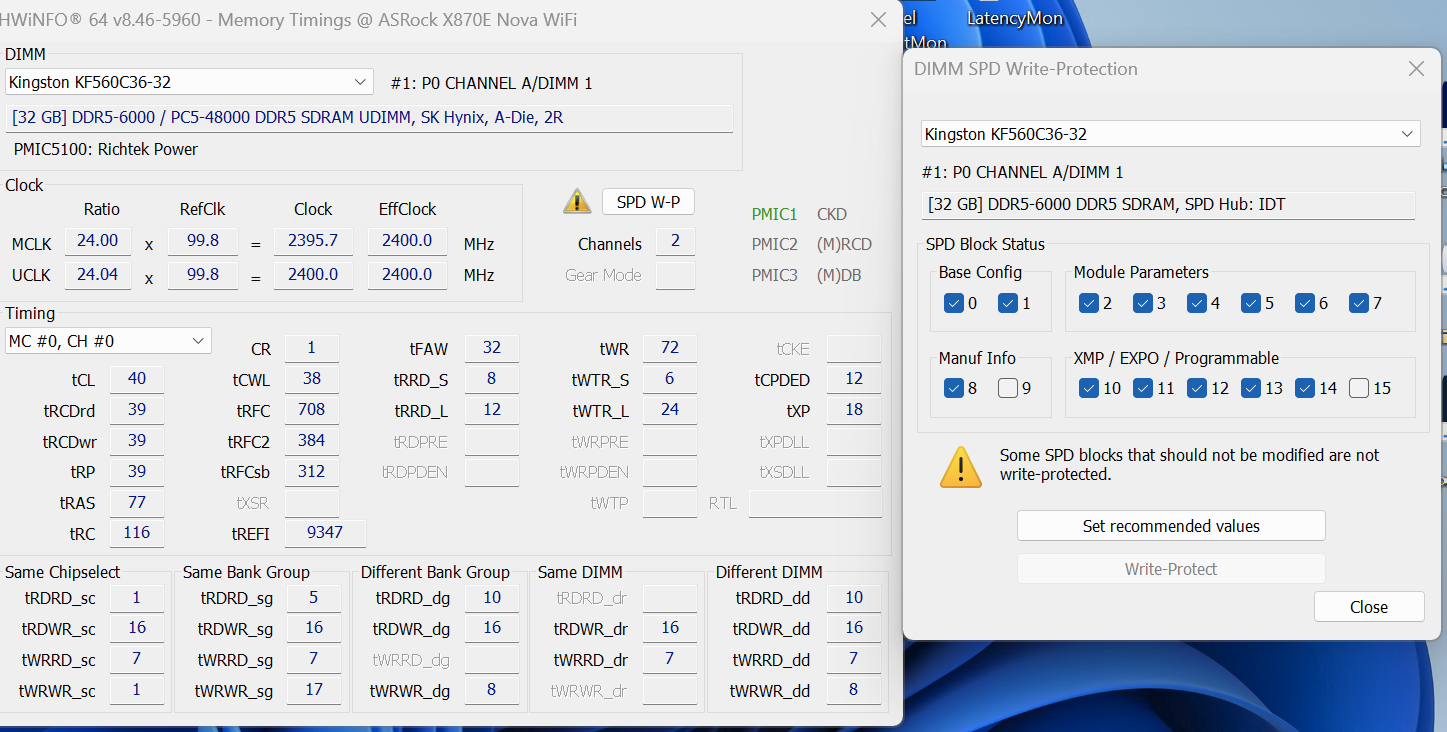Select the tWRRD_dr value field showing 7

pos(670,659)
